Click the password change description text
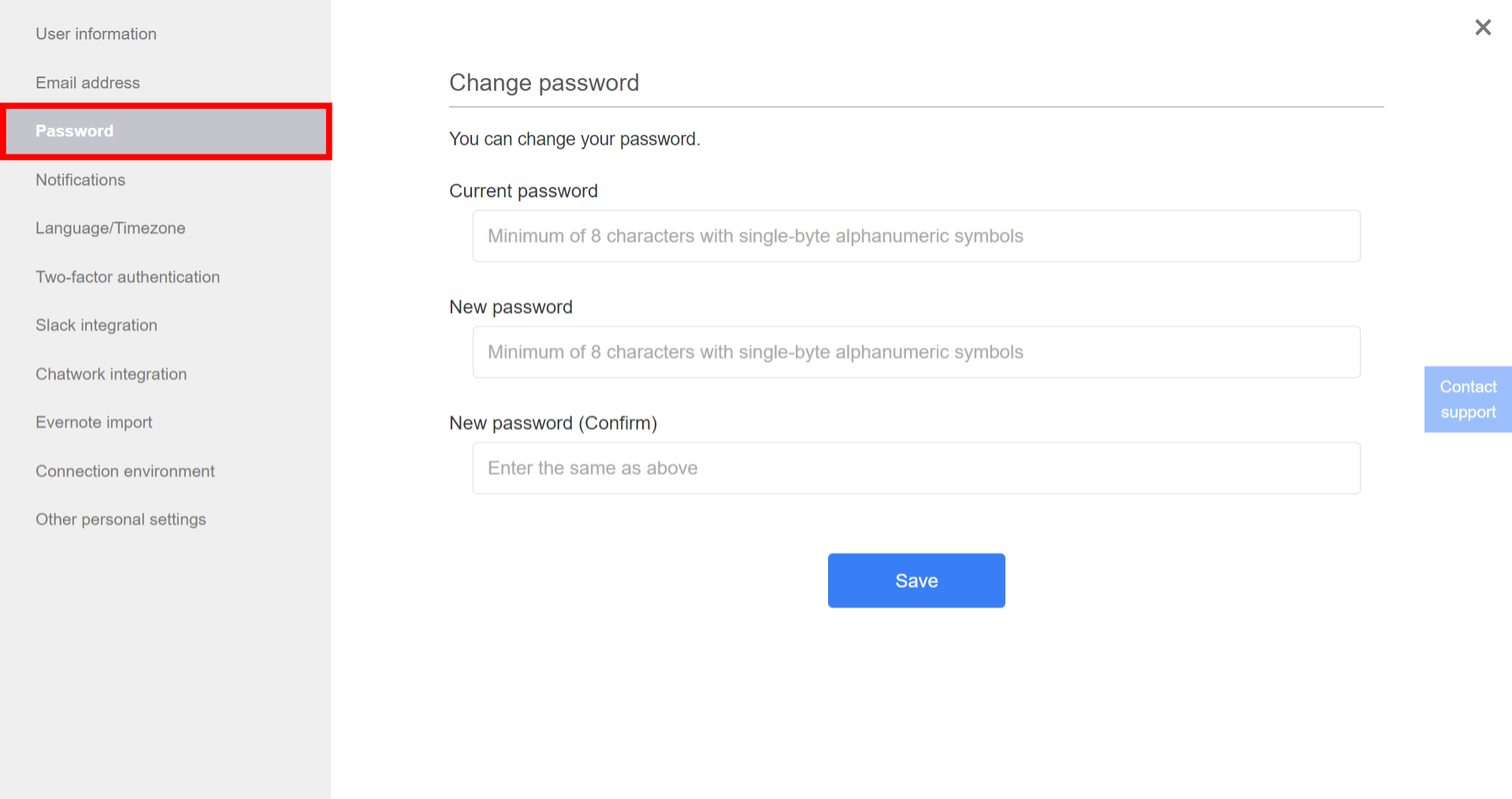 574,139
